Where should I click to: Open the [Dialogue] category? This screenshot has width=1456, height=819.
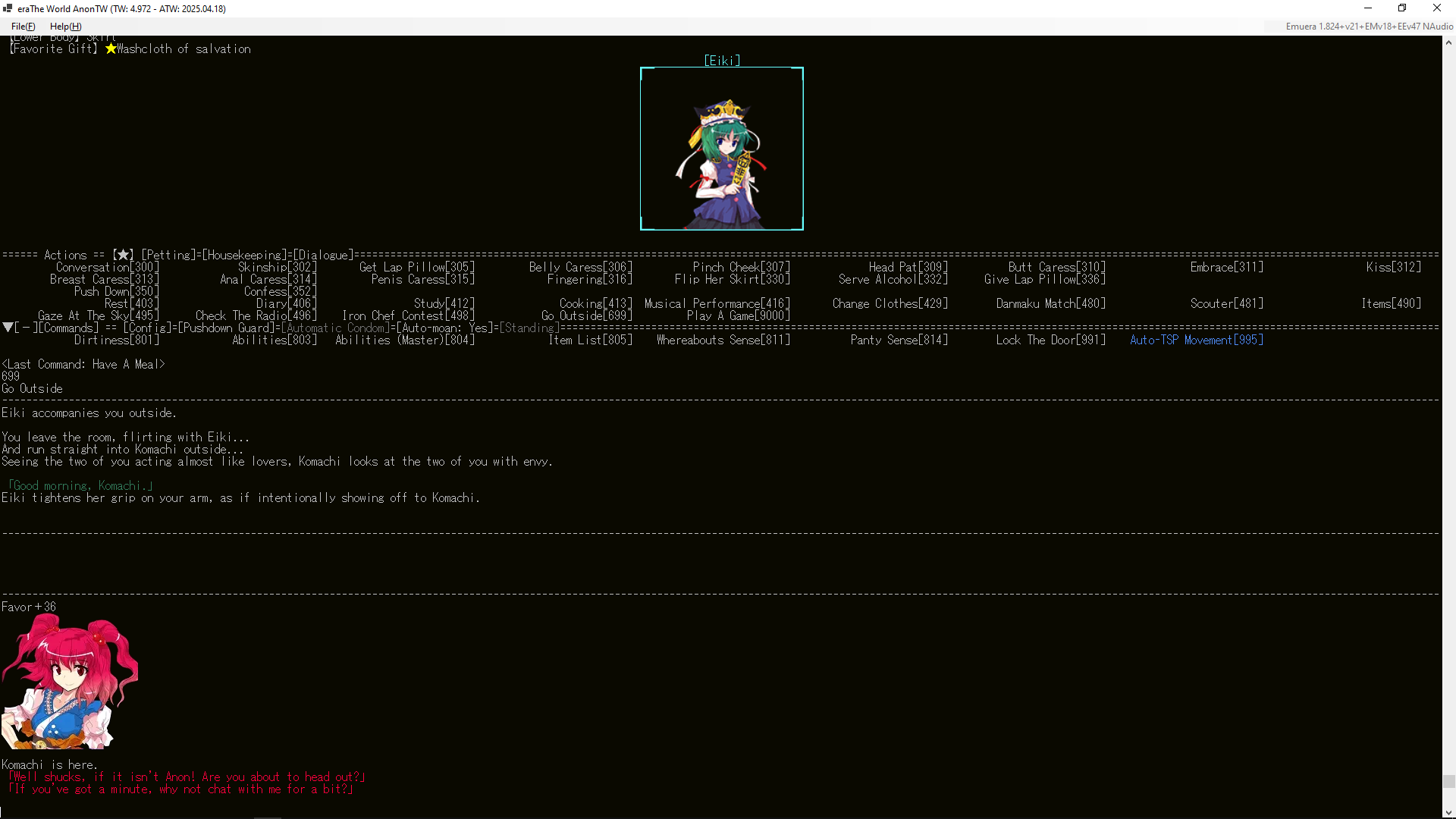click(x=323, y=255)
